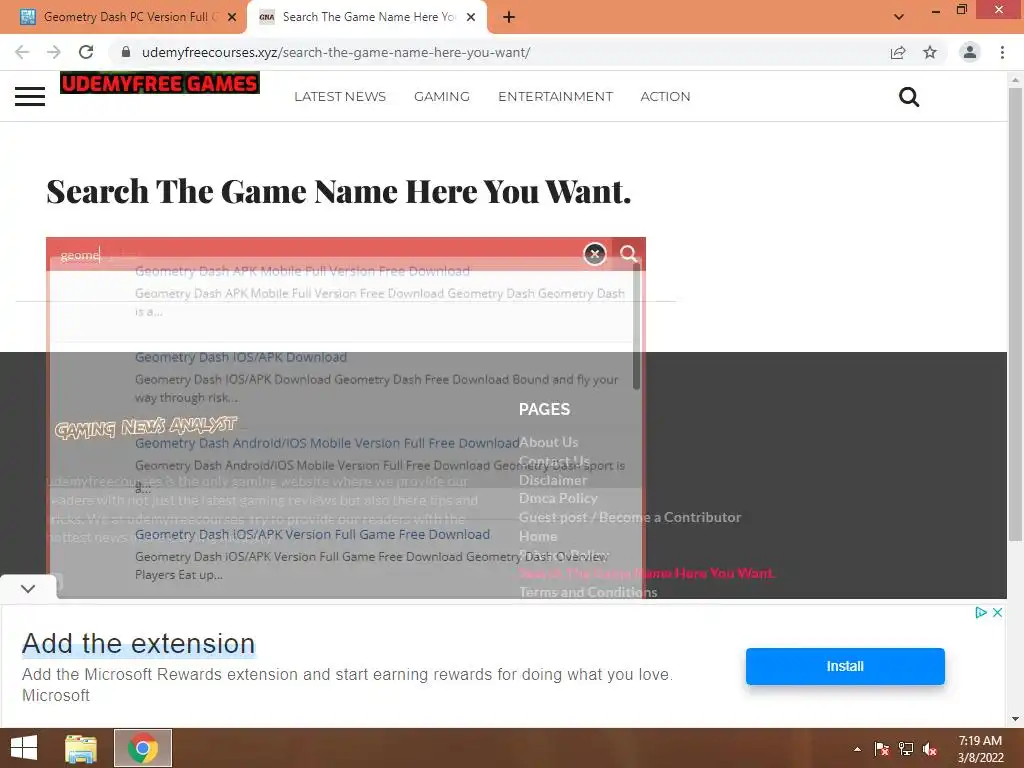The height and width of the screenshot is (768, 1024).
Task: Submit search using magnifier button
Action: coord(628,253)
